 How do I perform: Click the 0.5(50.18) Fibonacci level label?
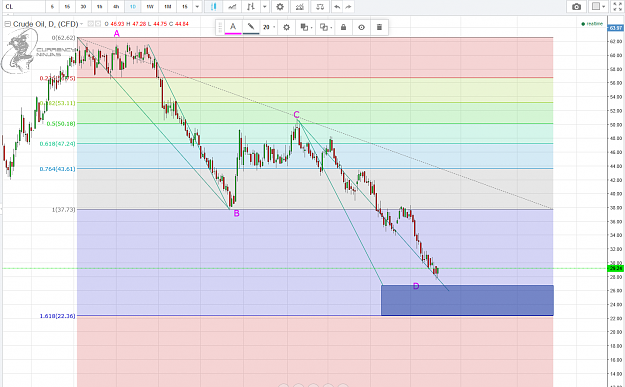point(61,124)
